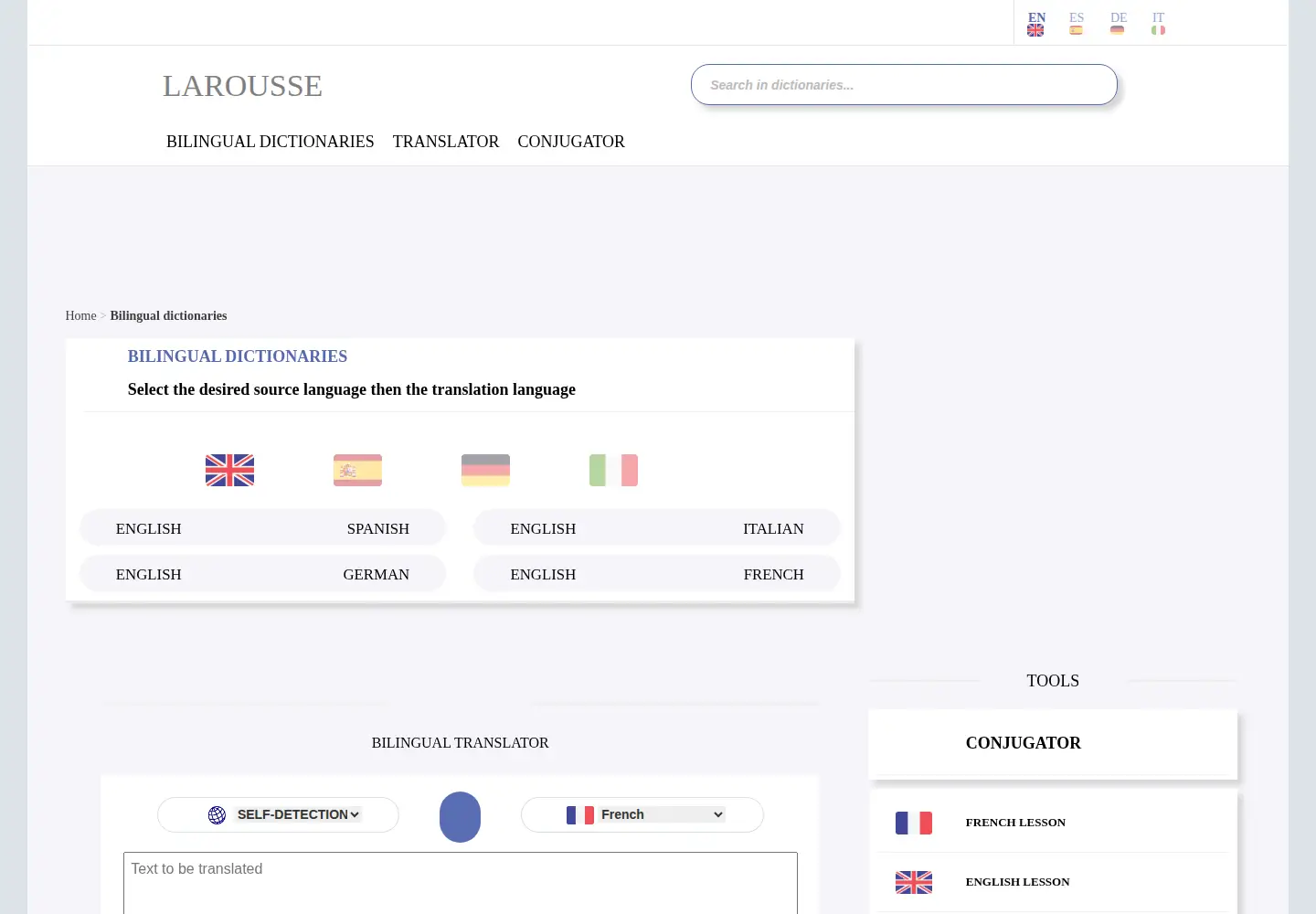Open the French Lesson link
1316x914 pixels.
[1015, 823]
